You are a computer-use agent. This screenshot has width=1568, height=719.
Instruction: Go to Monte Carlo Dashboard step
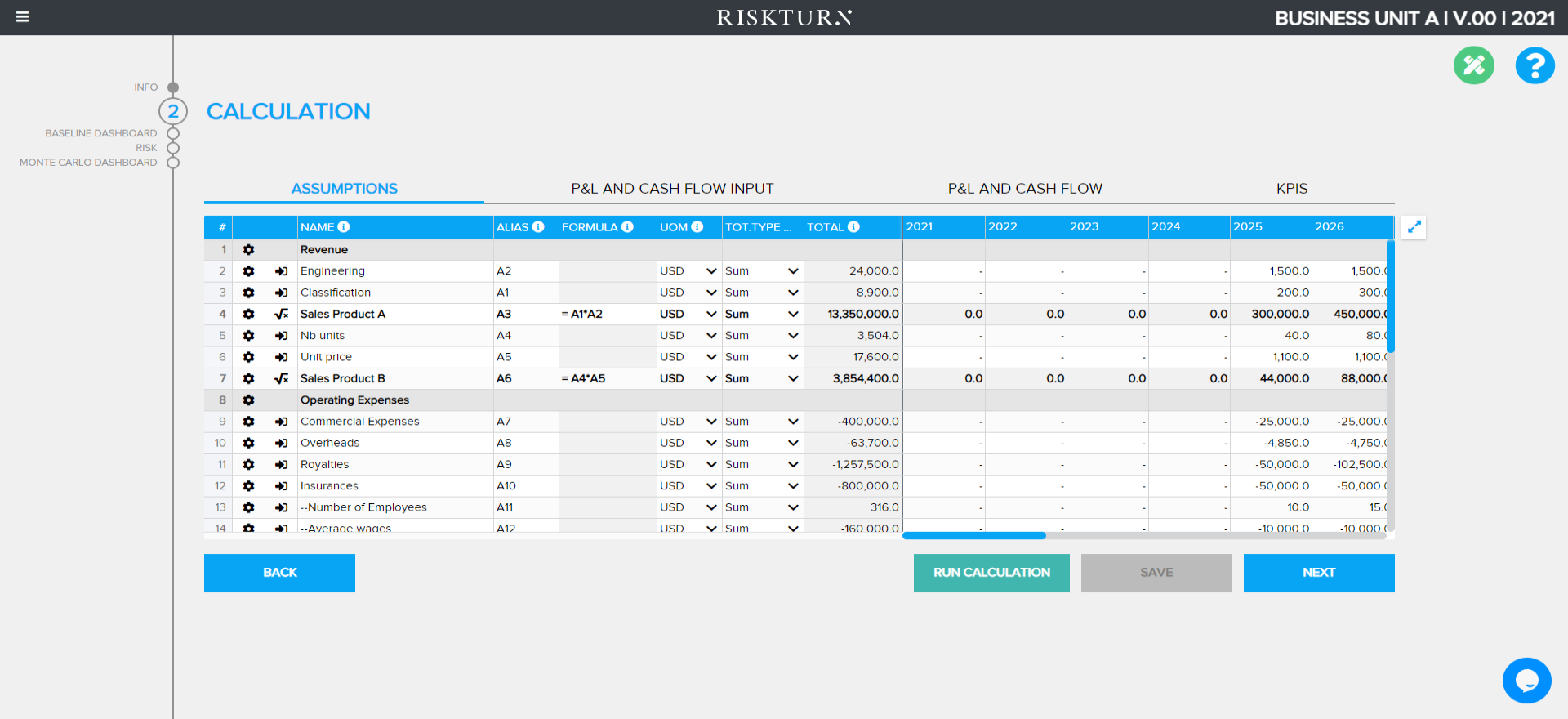[88, 163]
